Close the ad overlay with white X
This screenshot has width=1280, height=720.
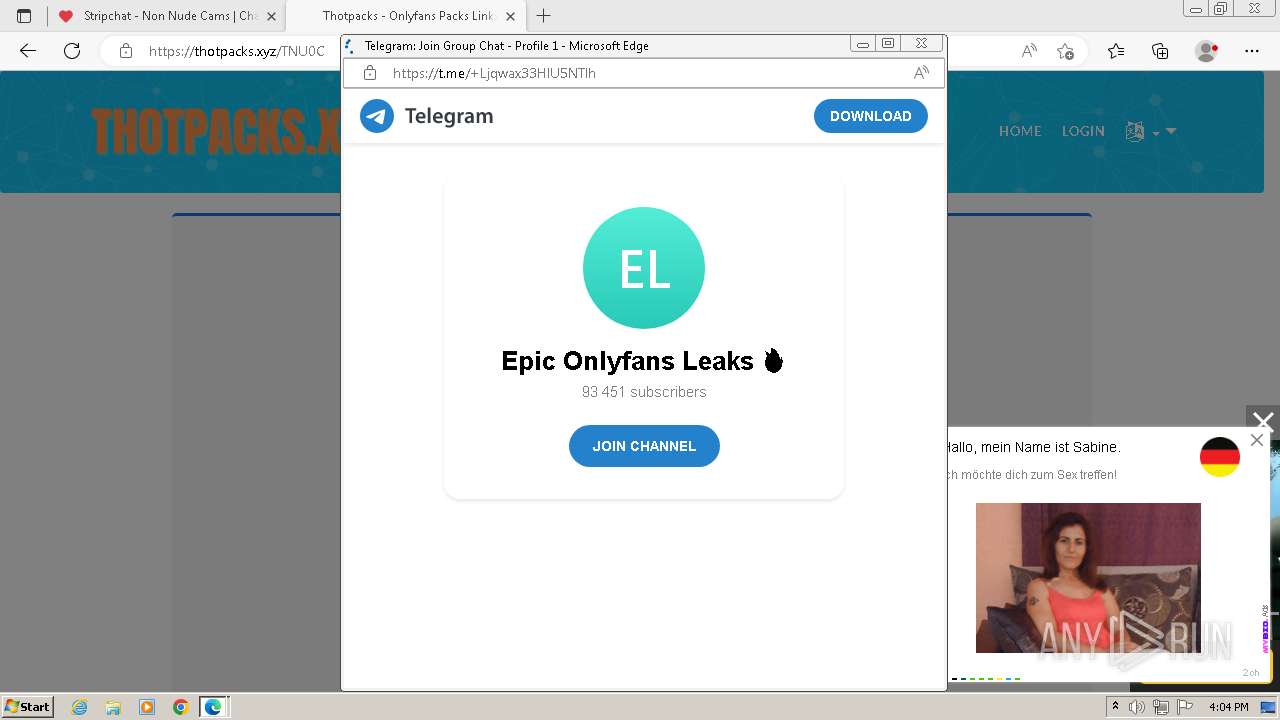(x=1263, y=422)
